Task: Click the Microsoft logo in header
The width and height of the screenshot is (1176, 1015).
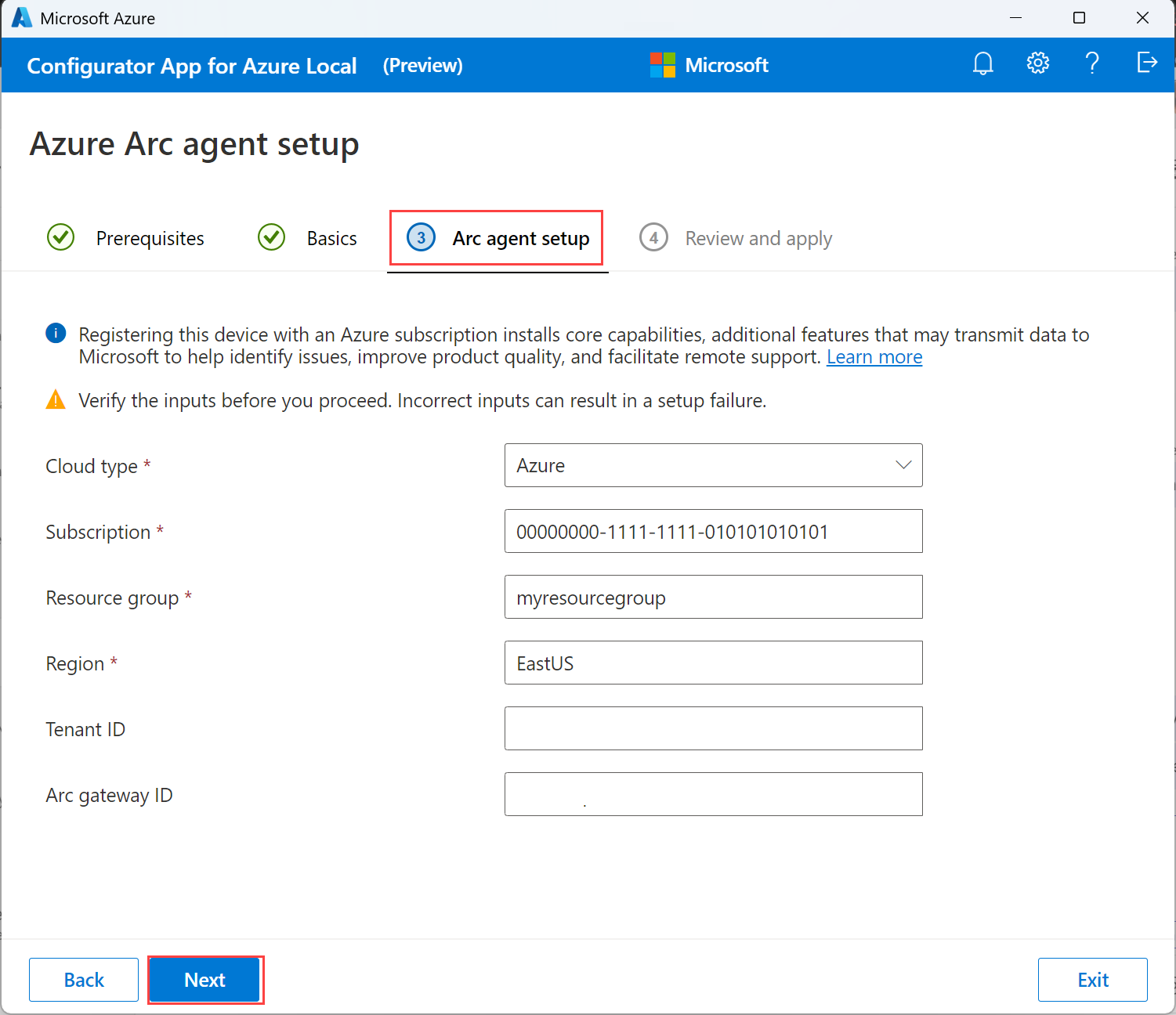Action: point(662,65)
